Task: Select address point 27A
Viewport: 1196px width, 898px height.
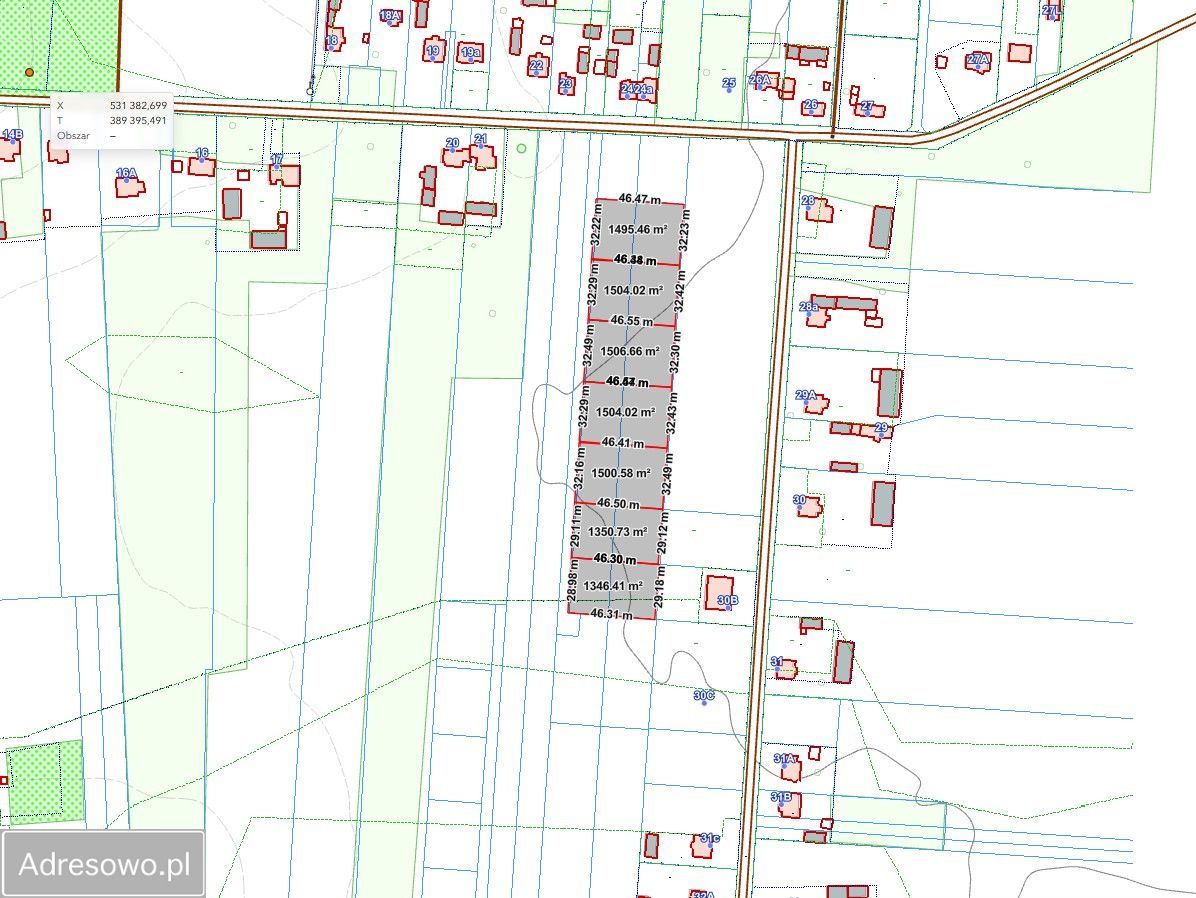Action: [x=977, y=61]
